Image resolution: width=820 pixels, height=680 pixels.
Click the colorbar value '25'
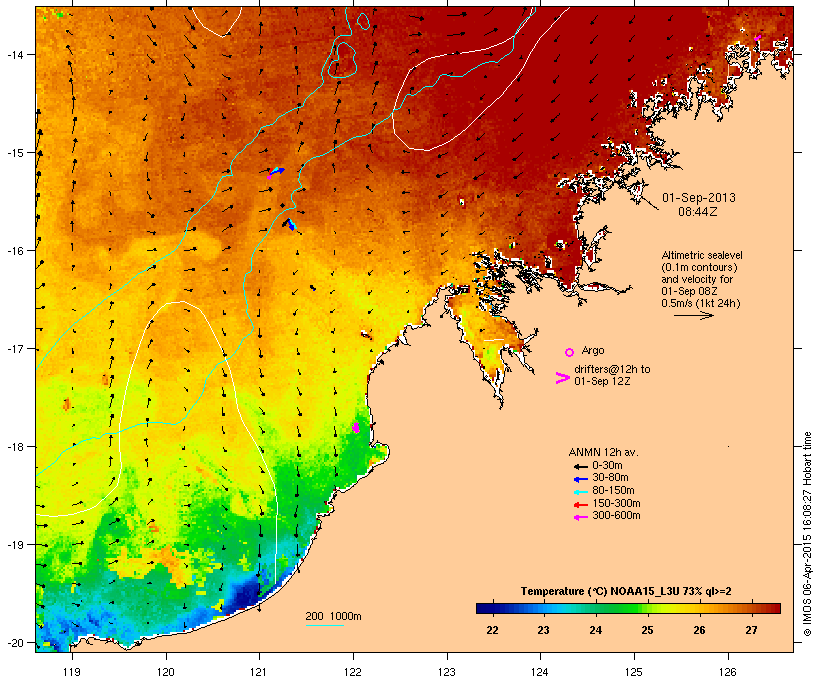tap(647, 630)
